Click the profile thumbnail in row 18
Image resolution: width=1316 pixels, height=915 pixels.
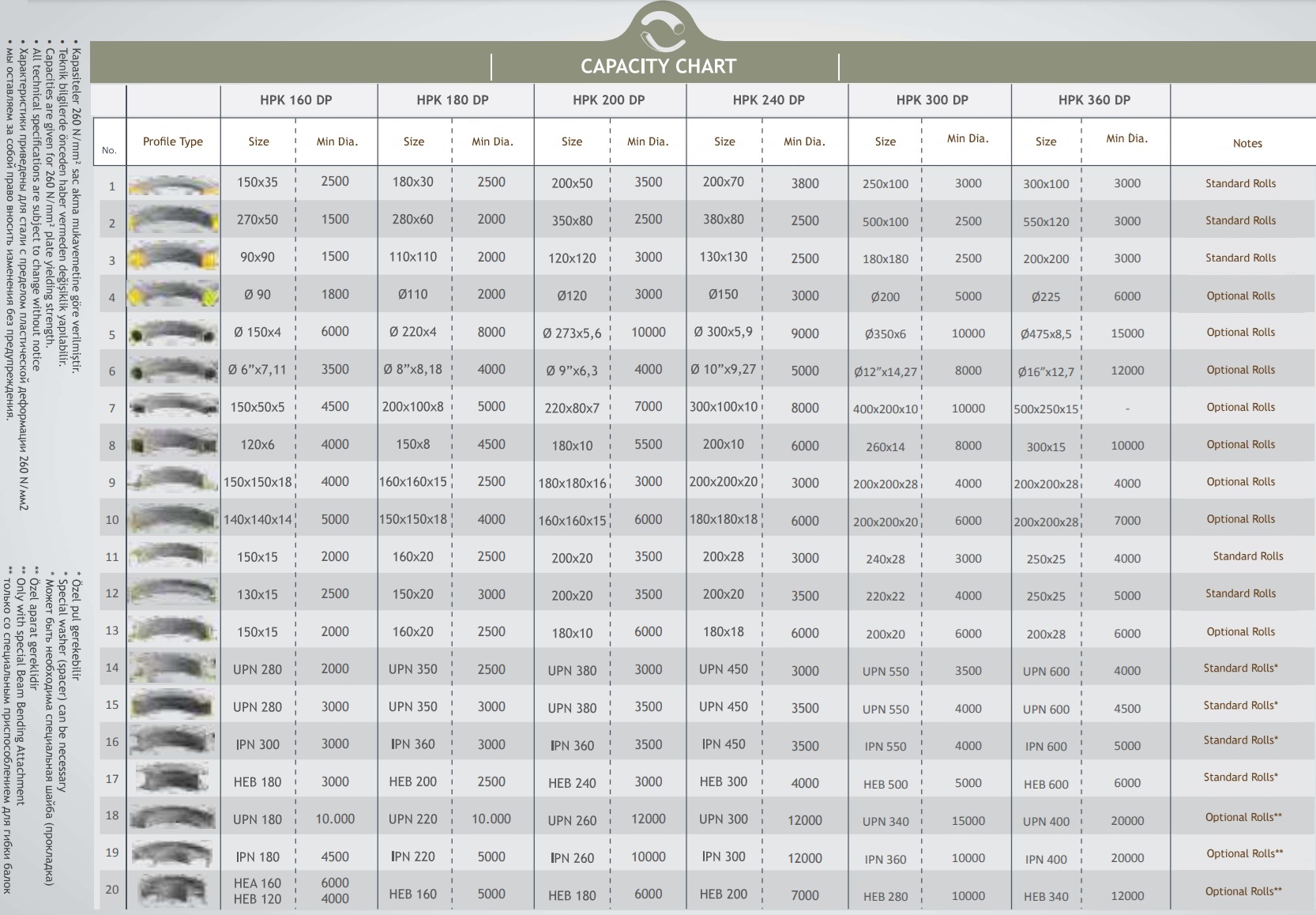(x=174, y=816)
